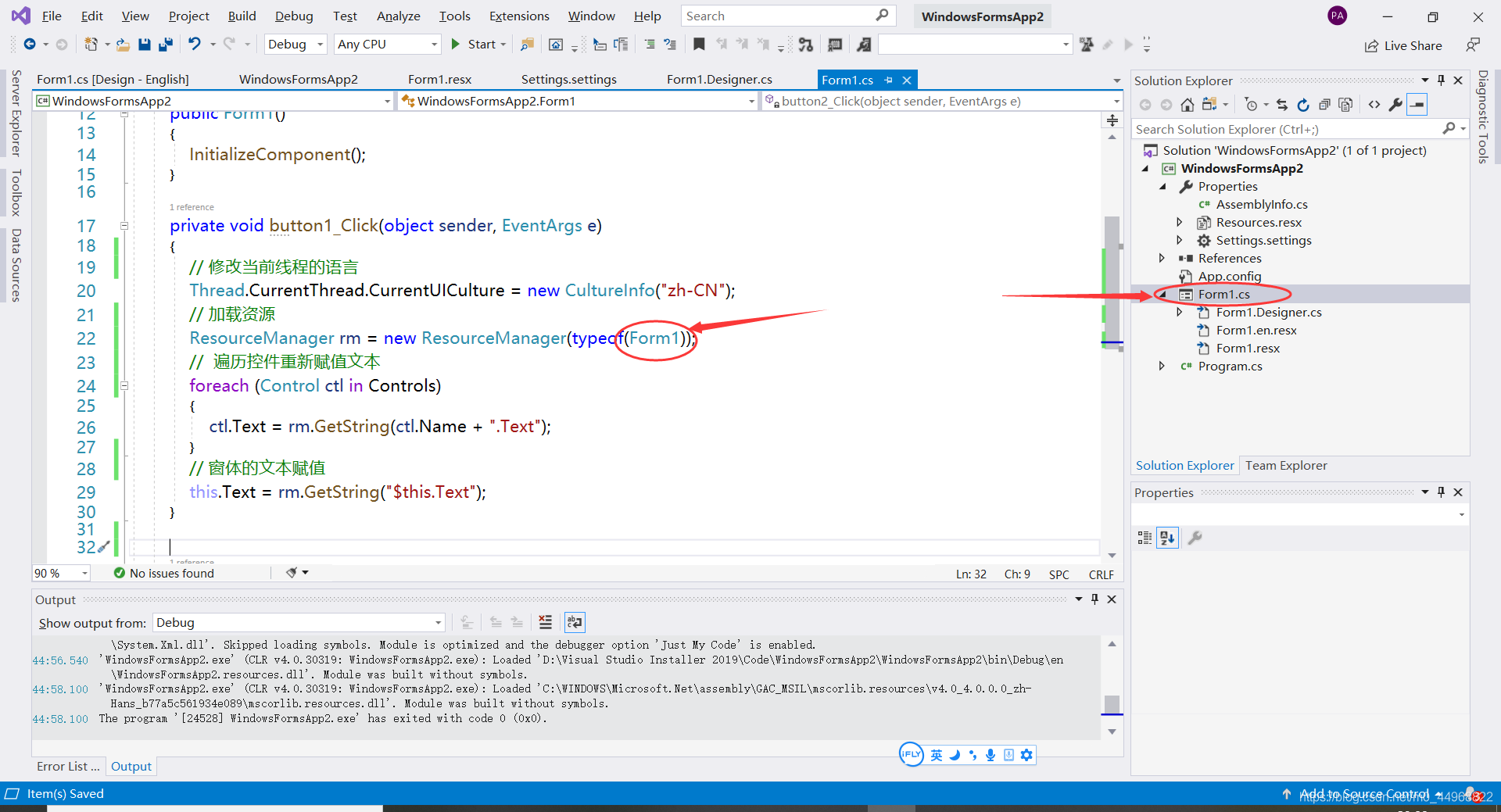
Task: Select the 90% zoom level control
Action: pos(61,573)
